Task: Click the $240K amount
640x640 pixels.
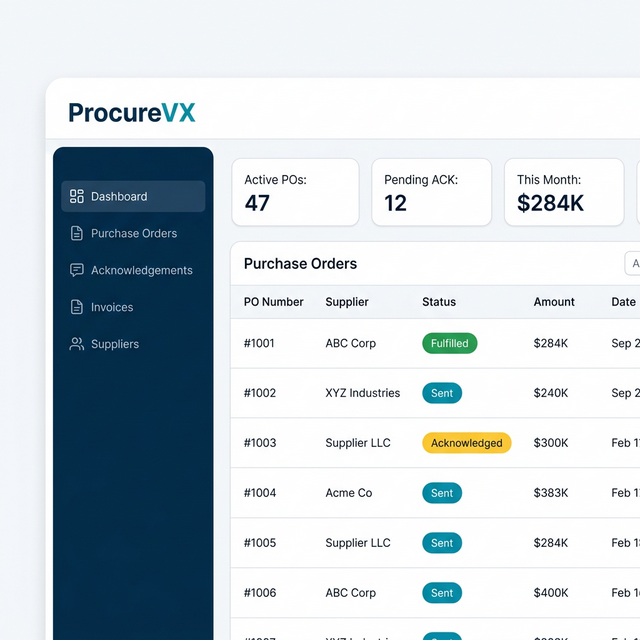Action: point(551,393)
